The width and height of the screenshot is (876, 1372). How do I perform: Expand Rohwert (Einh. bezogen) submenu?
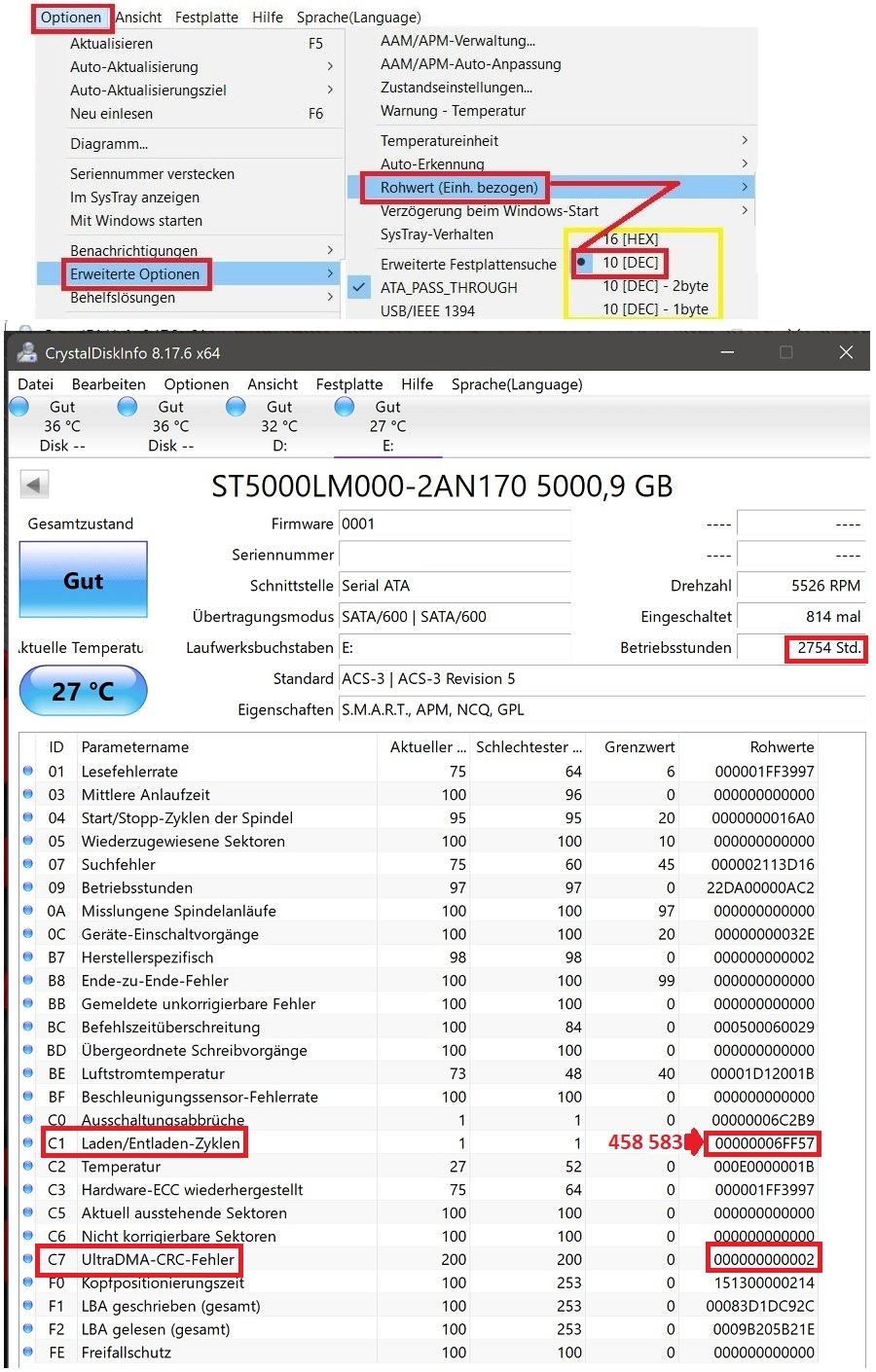click(745, 187)
